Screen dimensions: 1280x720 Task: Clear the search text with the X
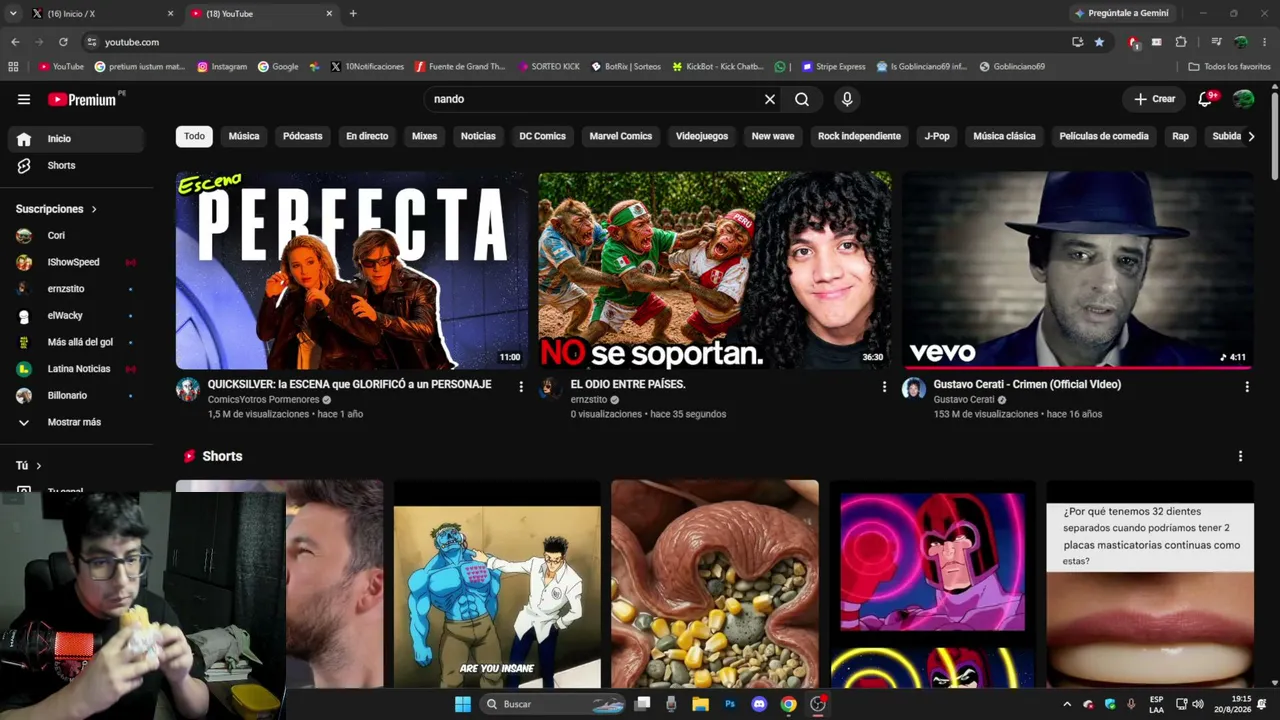point(770,99)
